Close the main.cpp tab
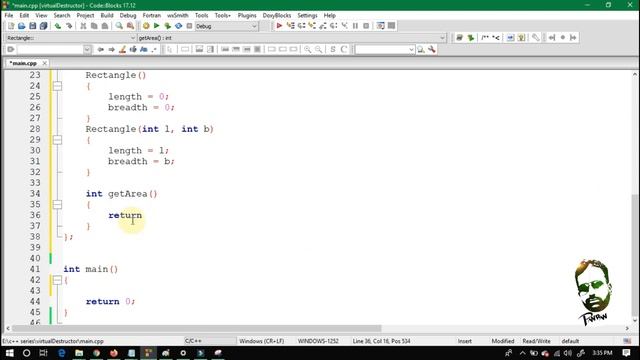Screen dimensions: 640x360 click(44, 63)
